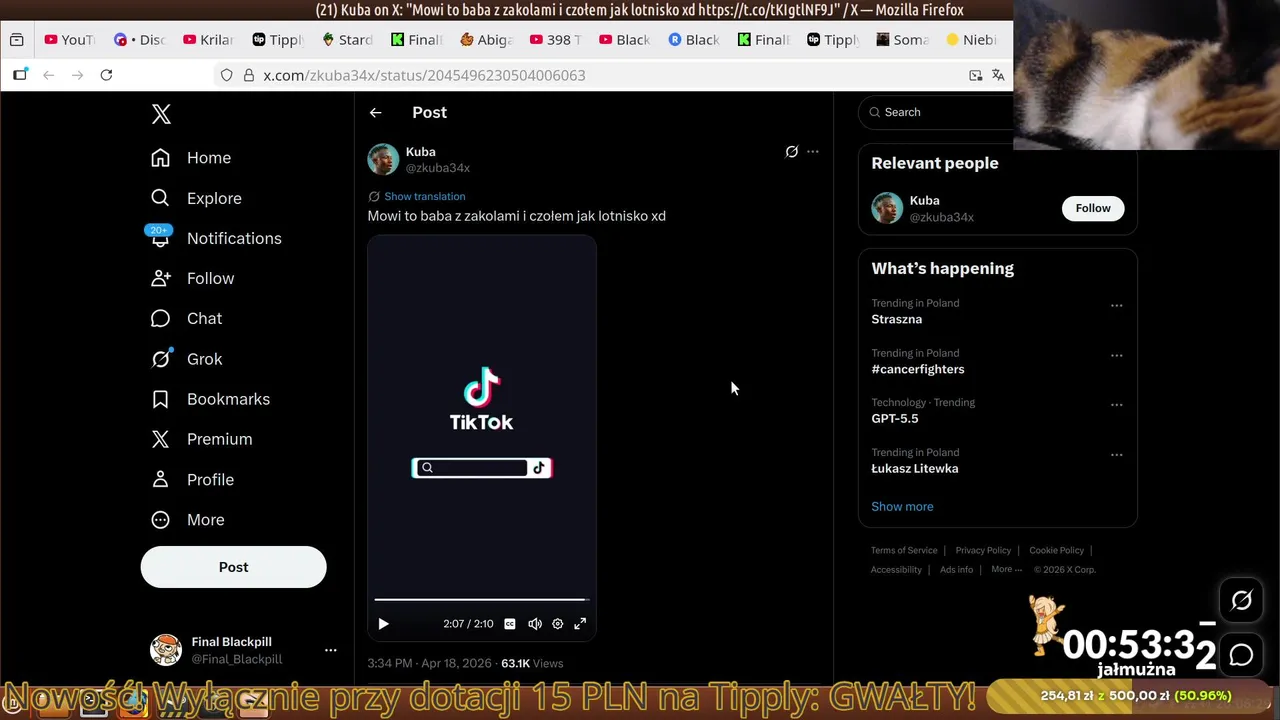Switch to the 398 T browser tab
Image resolution: width=1280 pixels, height=720 pixels.
555,40
